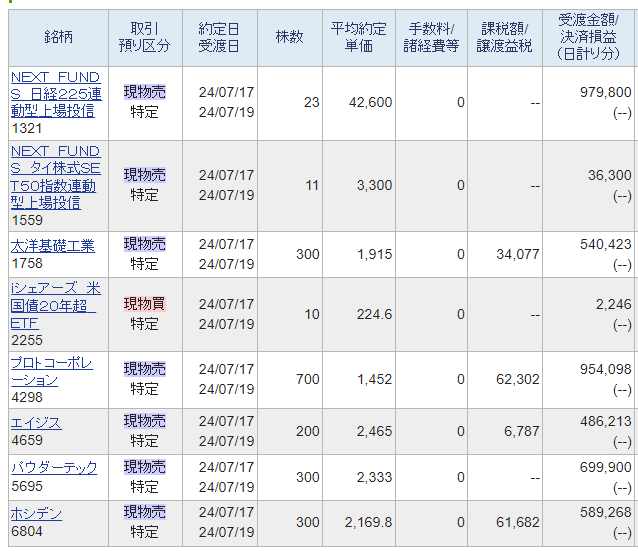The height and width of the screenshot is (555, 638).
Task: Click share count 200
Action: tap(308, 431)
